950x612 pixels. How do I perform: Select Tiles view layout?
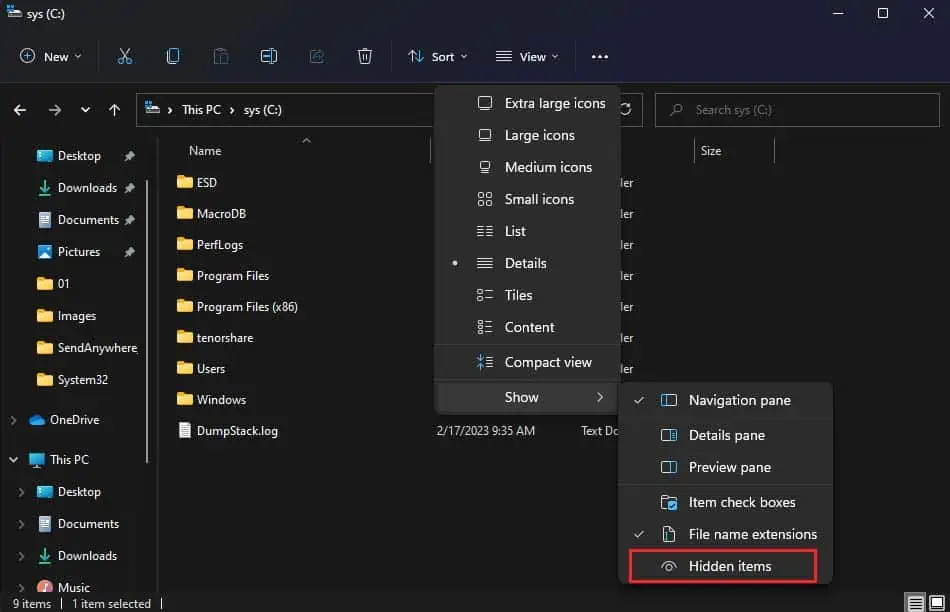pyautogui.click(x=527, y=295)
